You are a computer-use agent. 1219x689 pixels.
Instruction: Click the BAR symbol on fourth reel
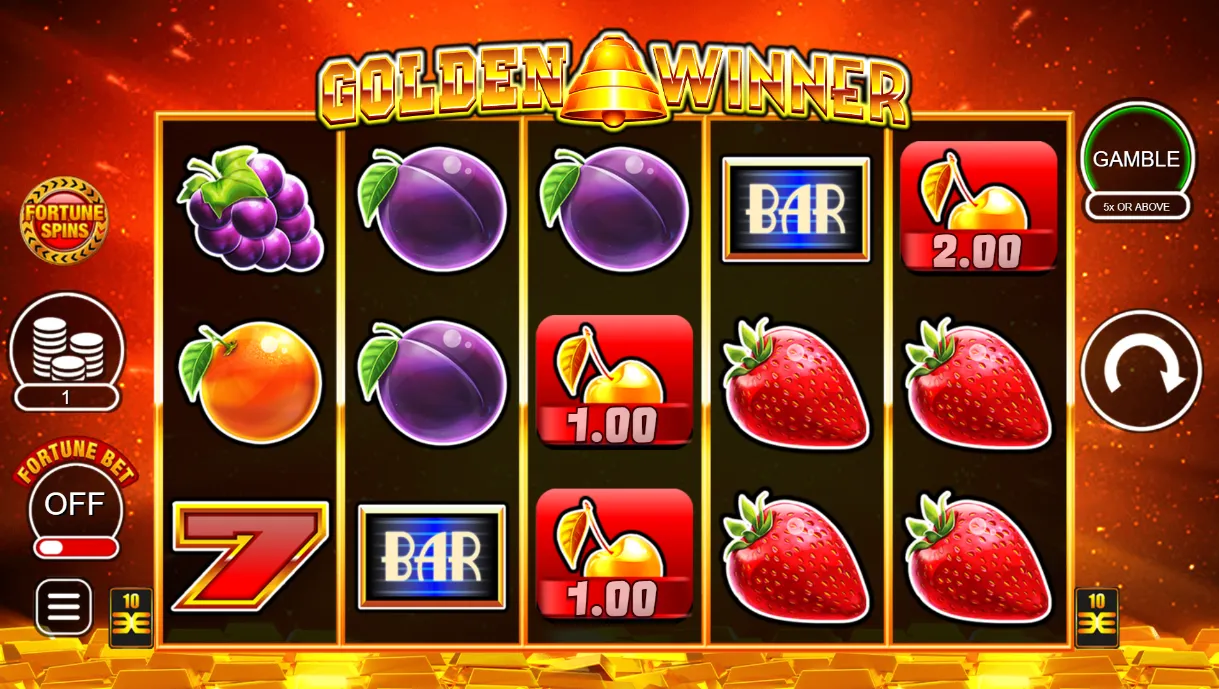point(796,209)
